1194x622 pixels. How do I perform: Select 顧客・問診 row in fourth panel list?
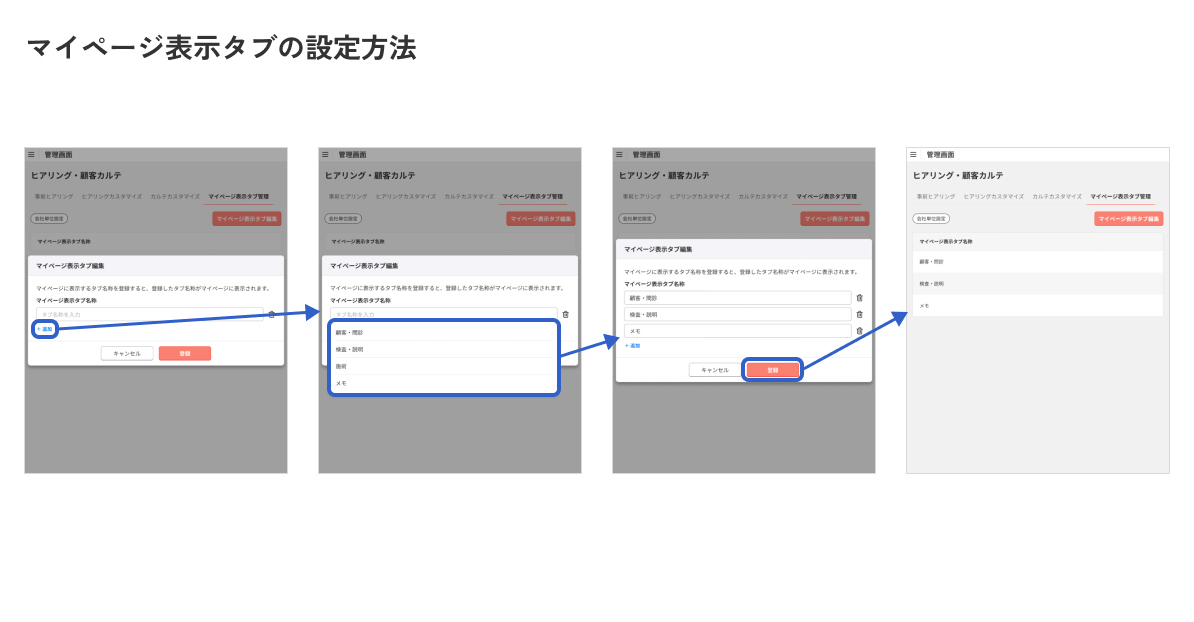pos(1038,261)
